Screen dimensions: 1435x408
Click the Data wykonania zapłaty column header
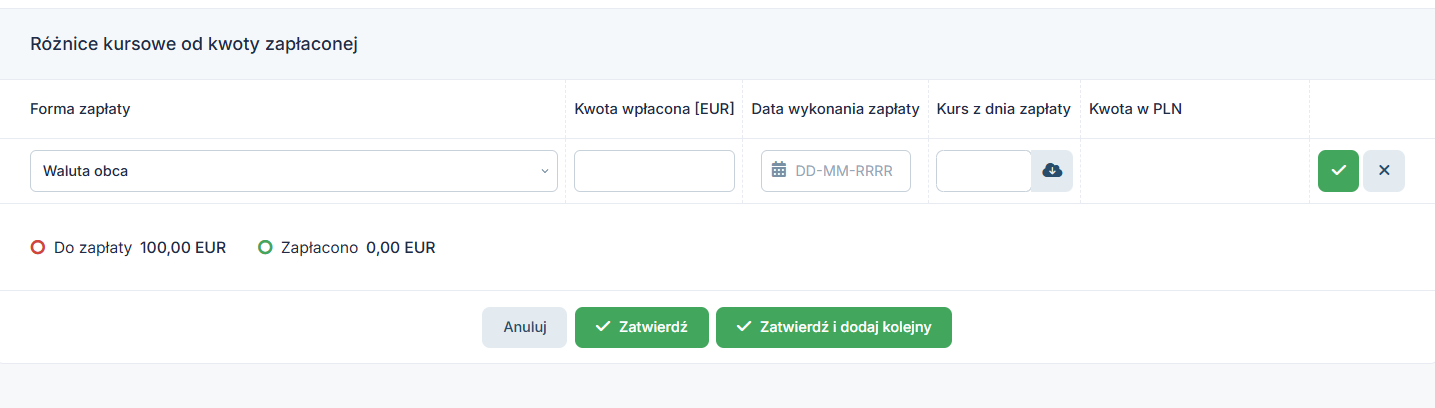pyautogui.click(x=835, y=109)
